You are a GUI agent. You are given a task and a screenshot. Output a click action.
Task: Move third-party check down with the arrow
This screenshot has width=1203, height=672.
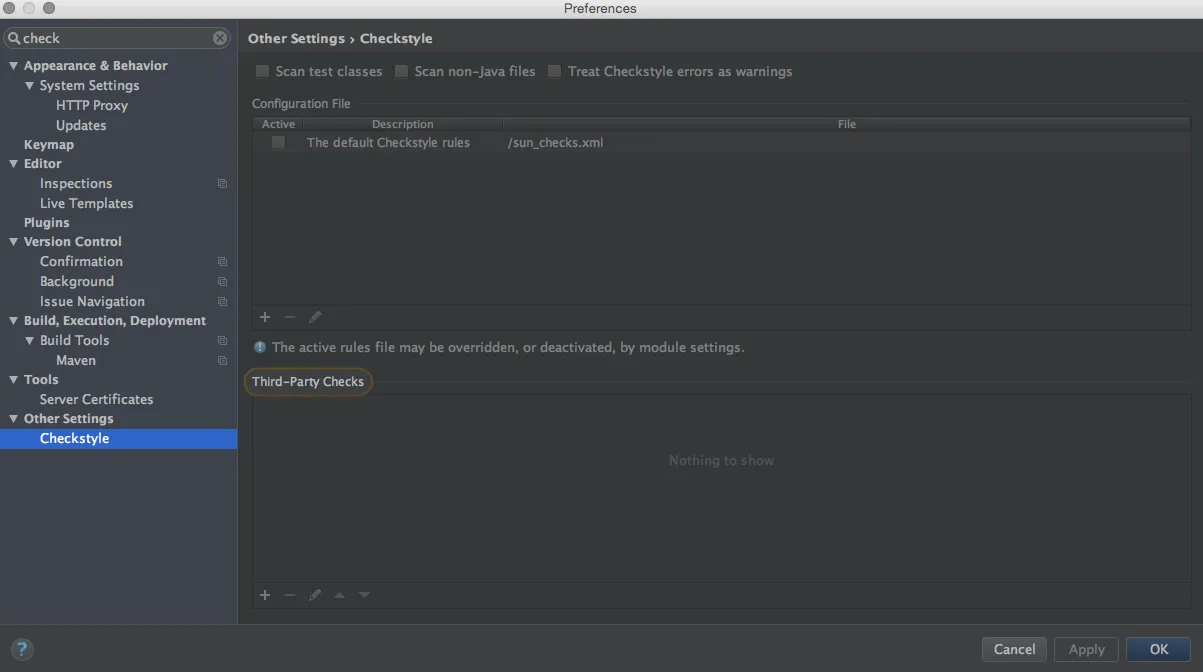pos(364,595)
